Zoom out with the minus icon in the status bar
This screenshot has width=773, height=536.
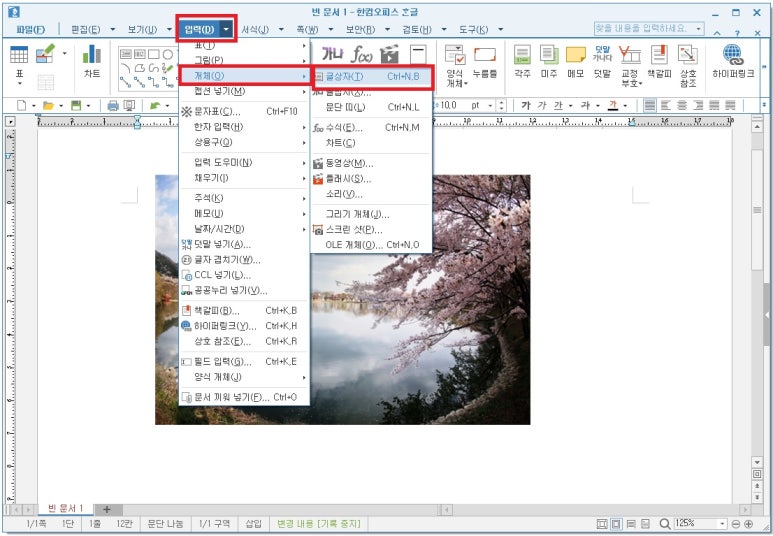736,524
